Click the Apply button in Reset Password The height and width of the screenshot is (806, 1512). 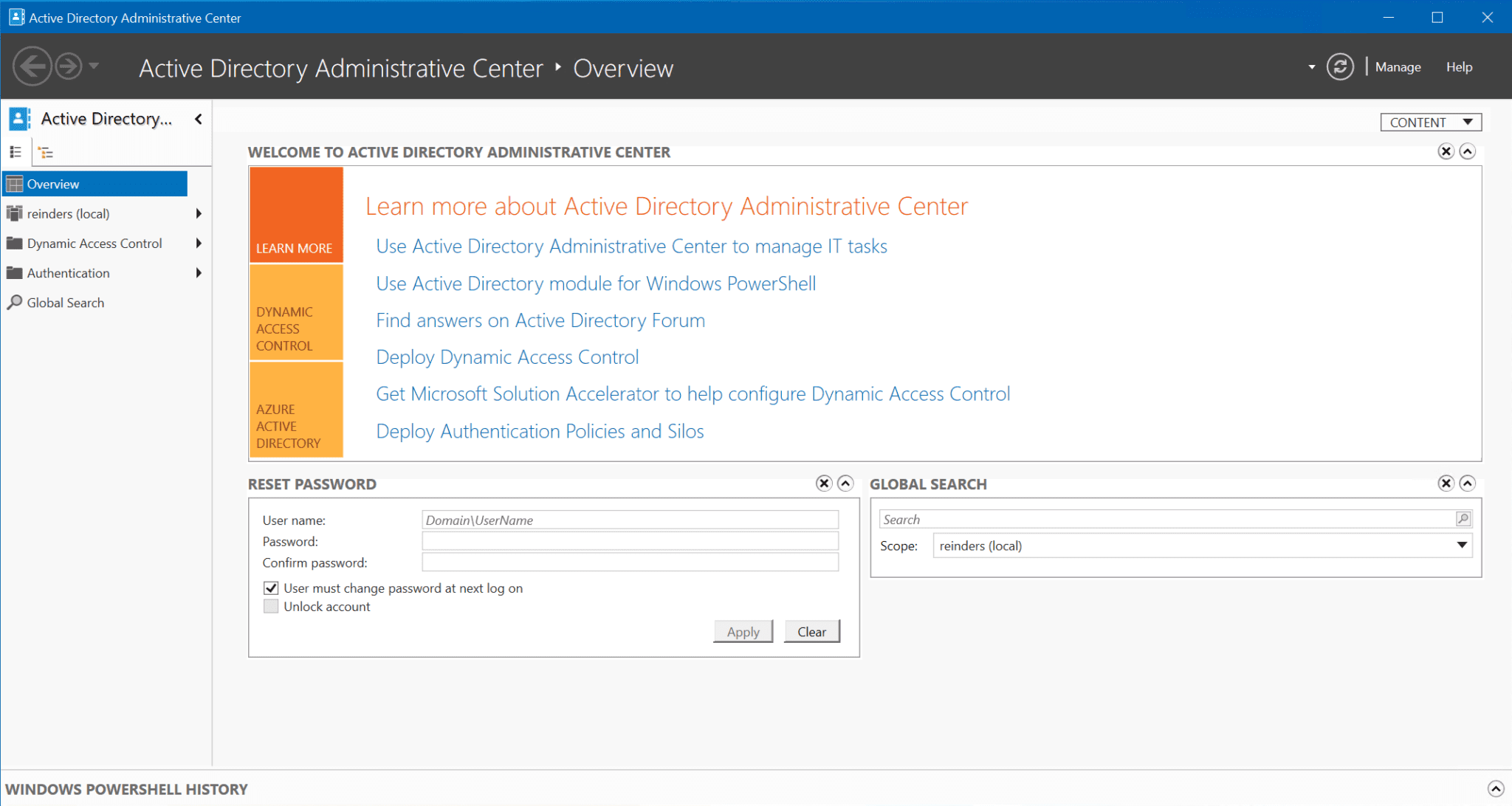[x=743, y=631]
